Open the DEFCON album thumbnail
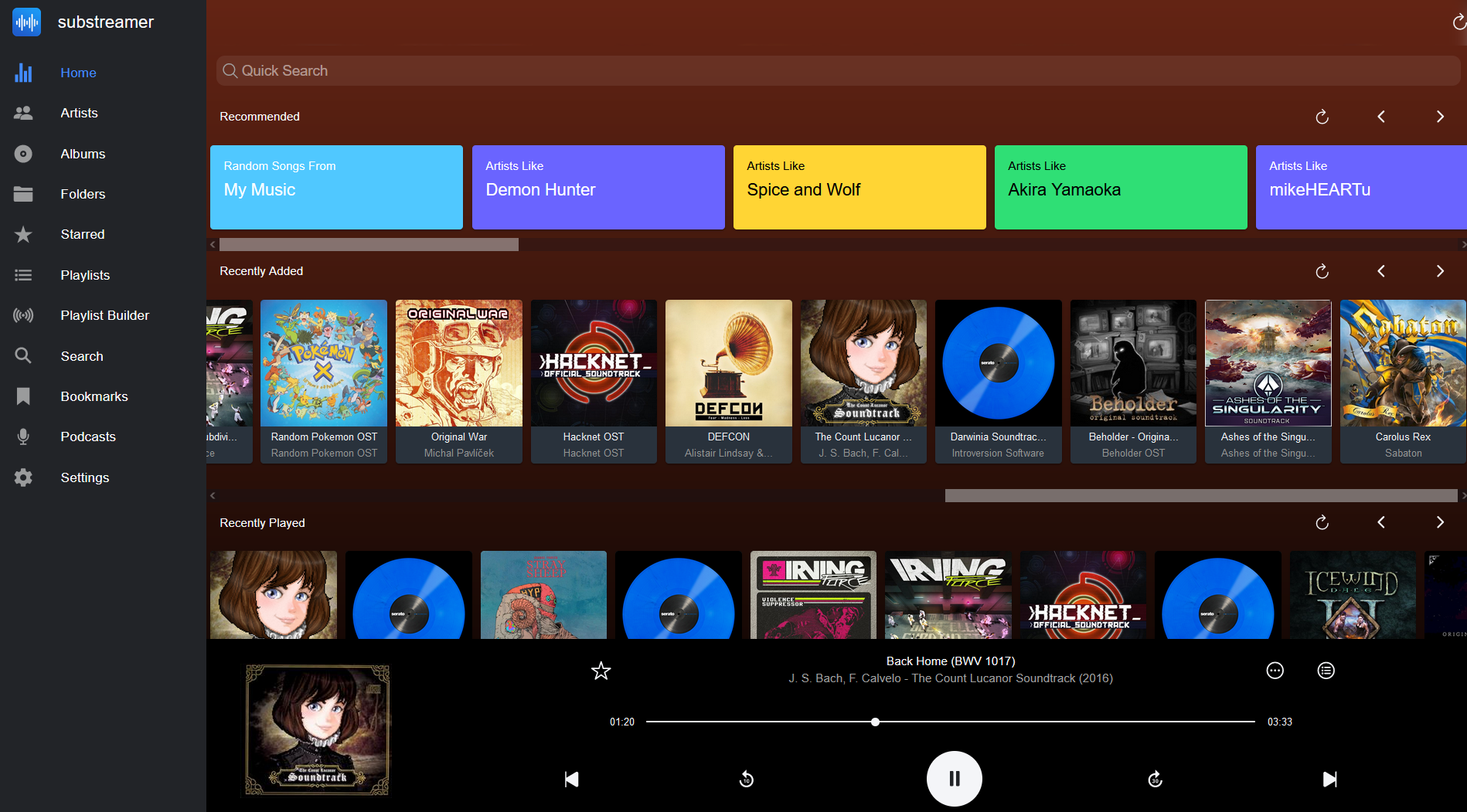The image size is (1467, 812). pyautogui.click(x=728, y=363)
